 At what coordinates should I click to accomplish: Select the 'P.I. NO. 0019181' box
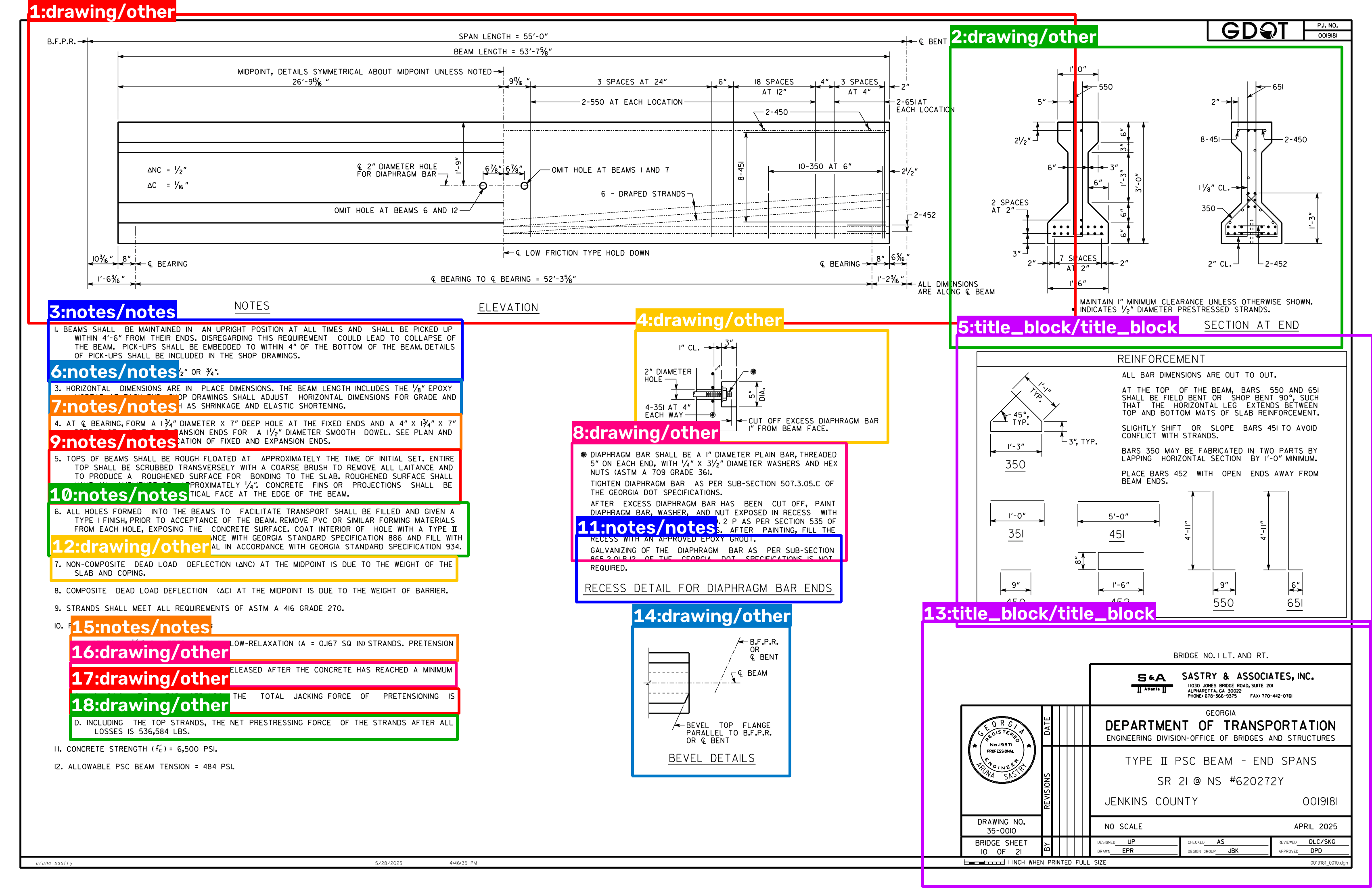click(x=1327, y=30)
